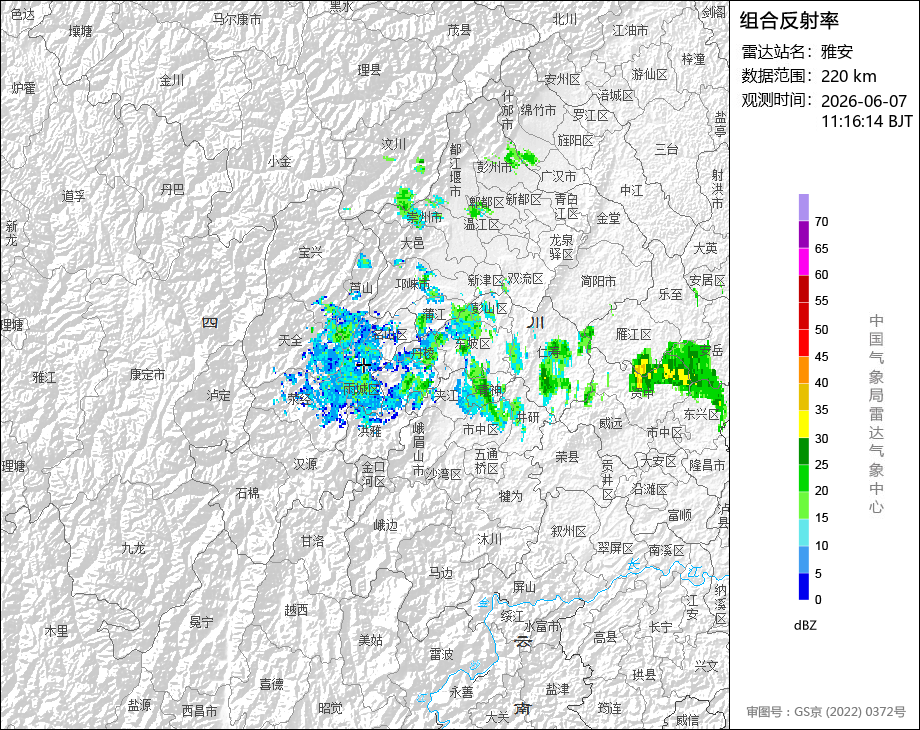Click the 长江 river label in blue

pos(664,568)
